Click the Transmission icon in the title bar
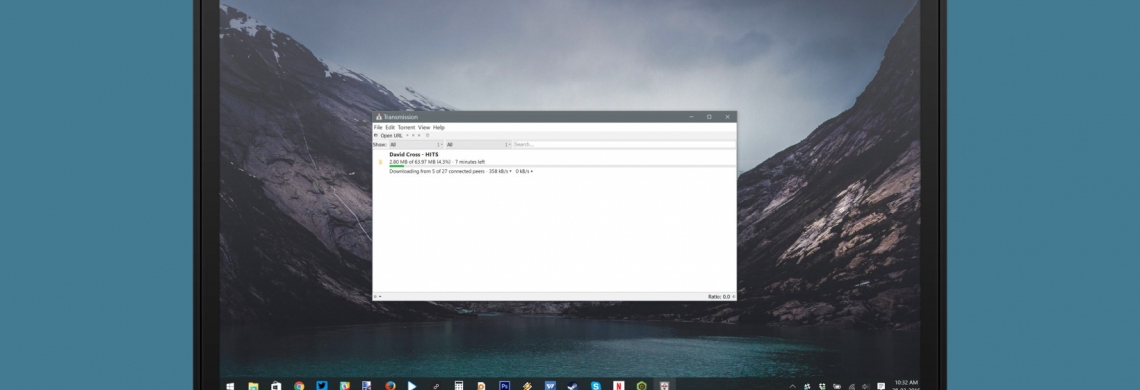The height and width of the screenshot is (390, 1140). point(379,116)
